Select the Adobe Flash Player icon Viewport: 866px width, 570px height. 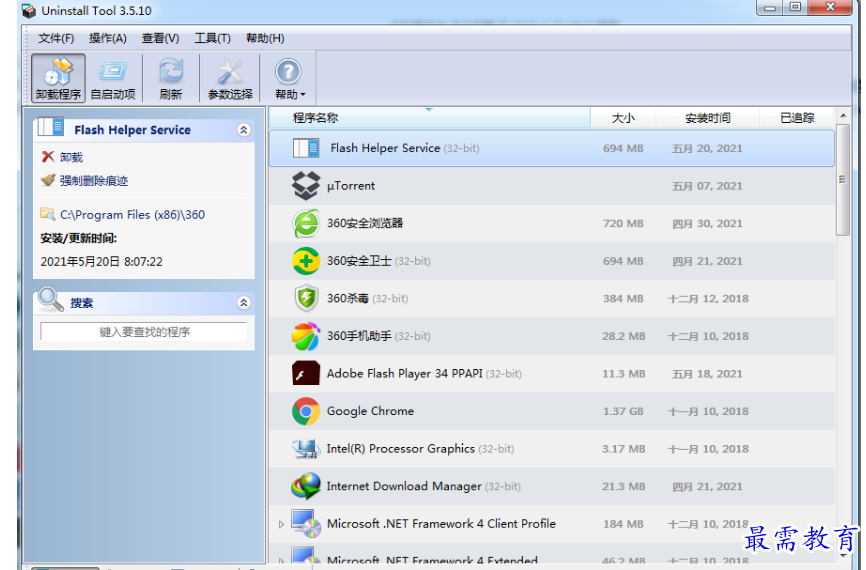(x=305, y=374)
